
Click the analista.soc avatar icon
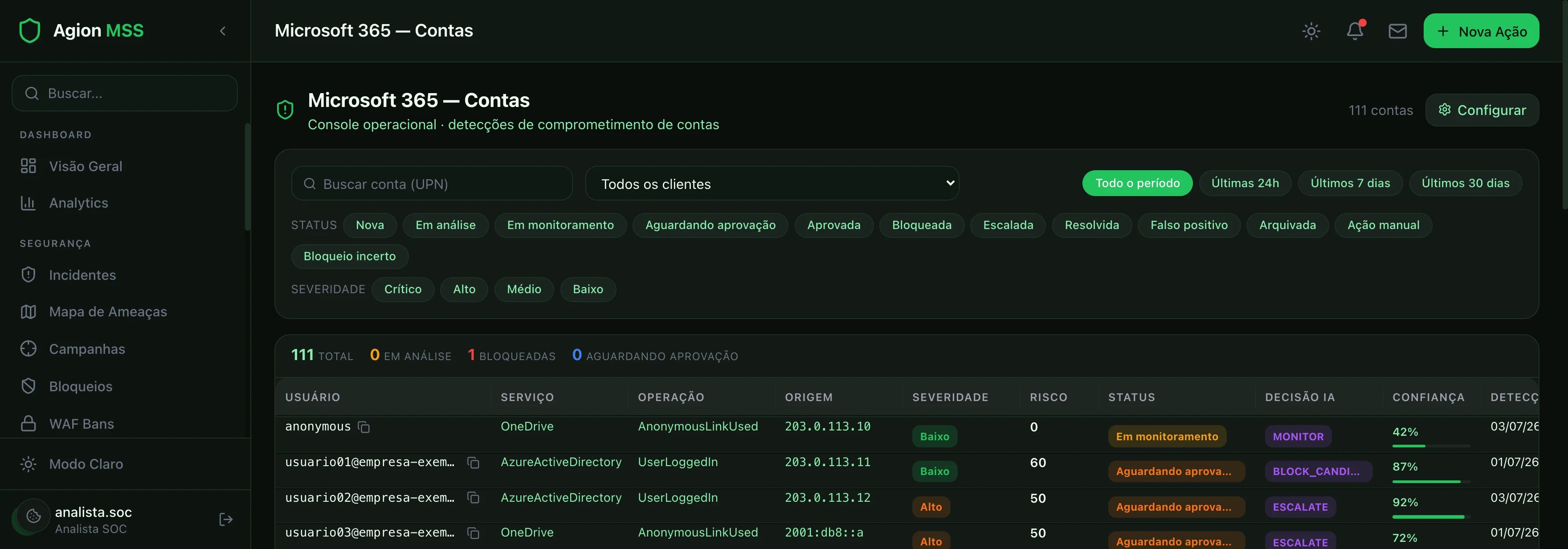tap(33, 516)
